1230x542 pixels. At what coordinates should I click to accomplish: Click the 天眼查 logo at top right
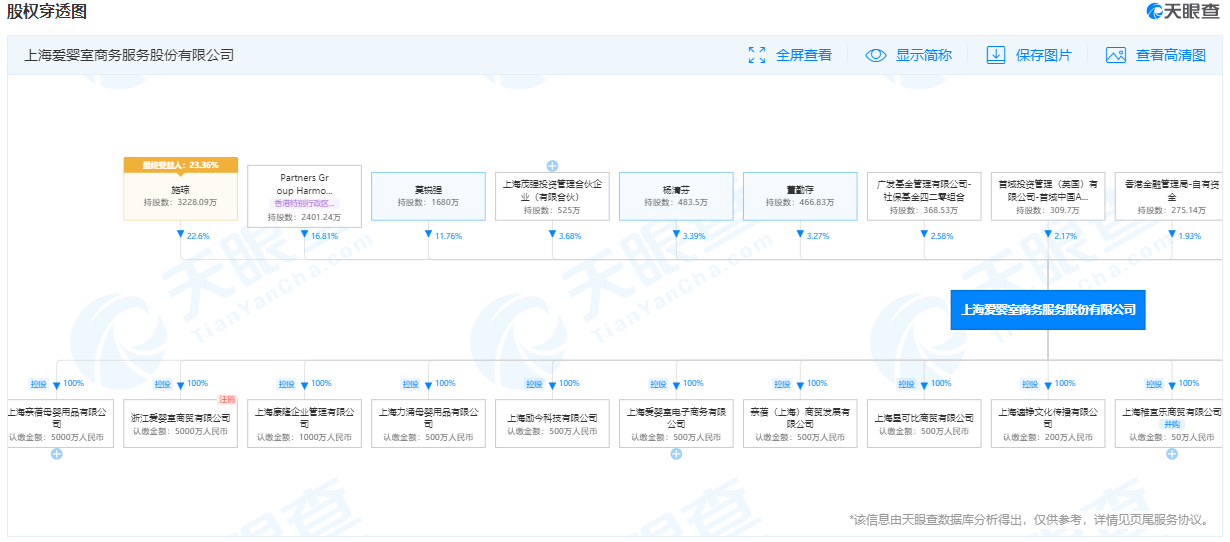[x=1183, y=11]
